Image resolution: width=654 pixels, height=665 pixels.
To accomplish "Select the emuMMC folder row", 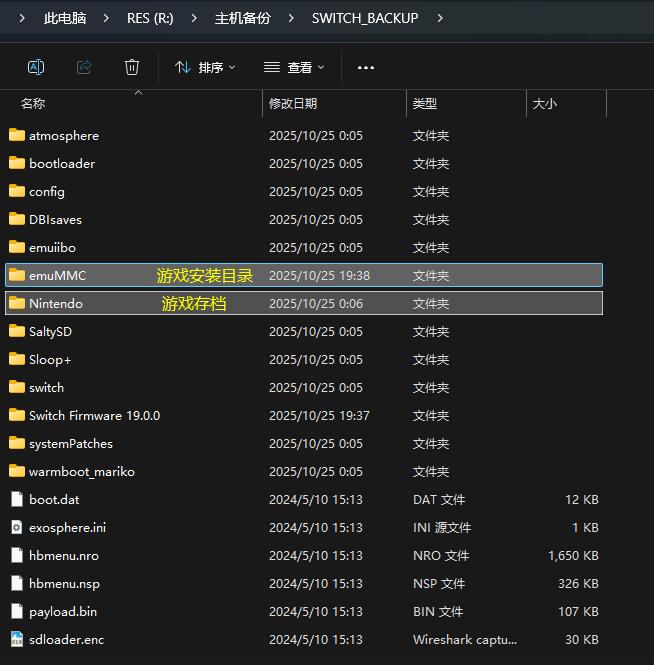I will click(58, 275).
